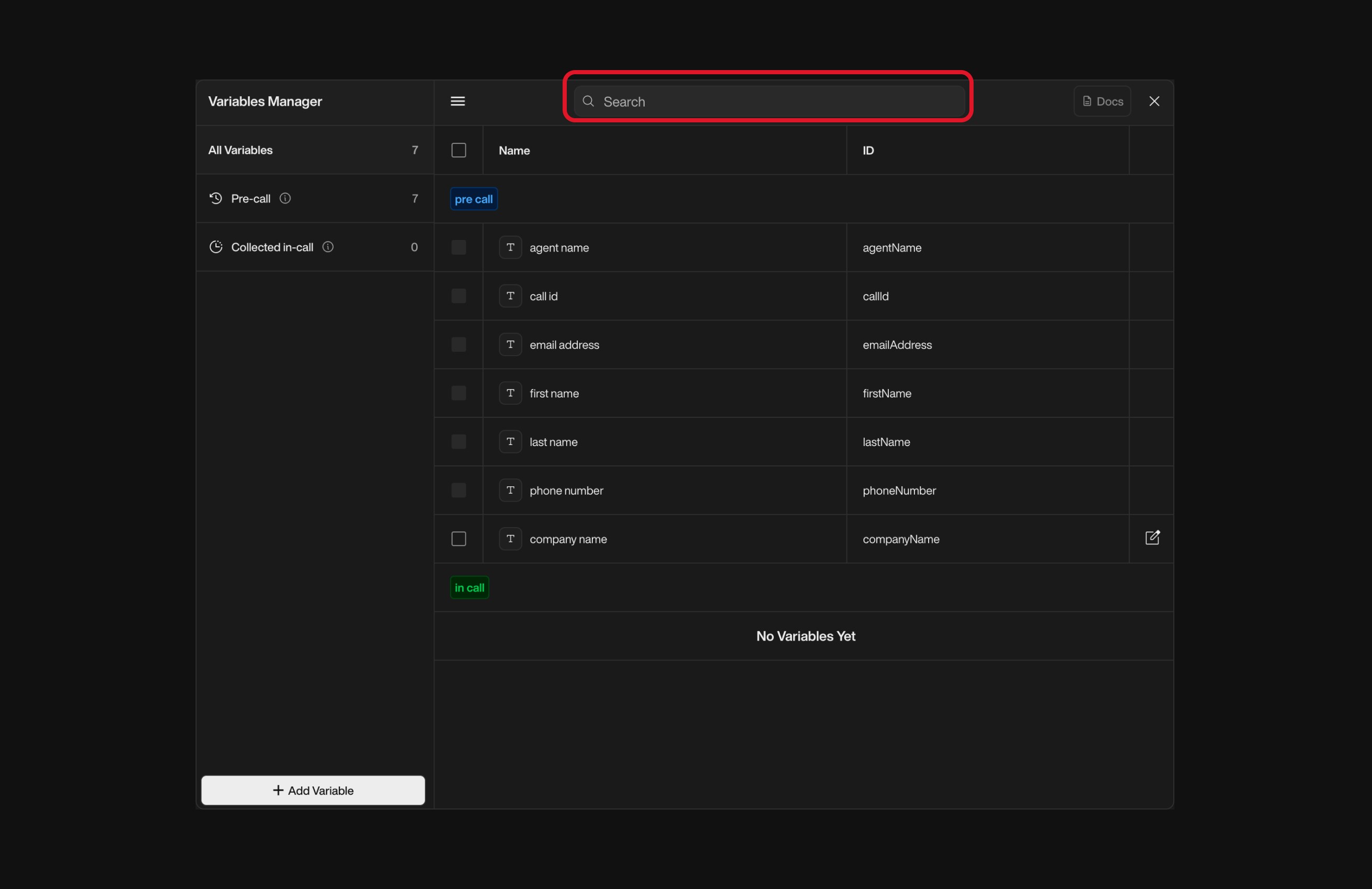1372x889 pixels.
Task: Click the edit icon on the companyName row
Action: click(1152, 538)
